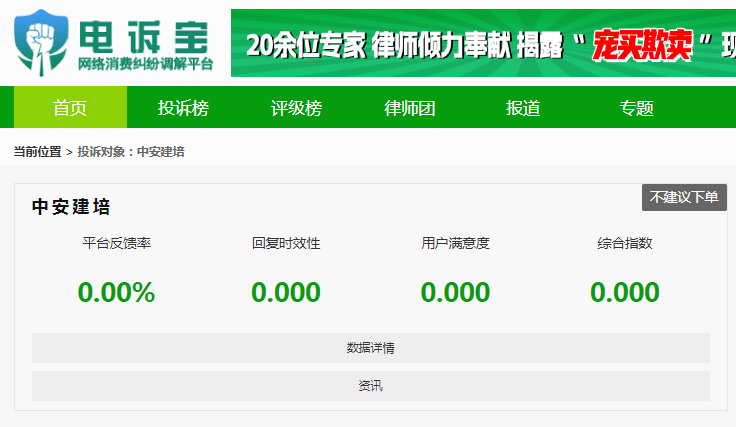Go to the 首页 tab

pos(70,107)
